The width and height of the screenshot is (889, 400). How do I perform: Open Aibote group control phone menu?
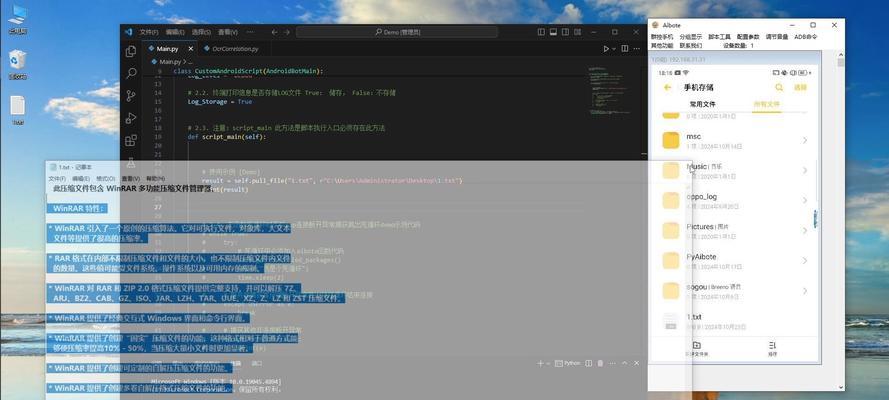point(662,37)
